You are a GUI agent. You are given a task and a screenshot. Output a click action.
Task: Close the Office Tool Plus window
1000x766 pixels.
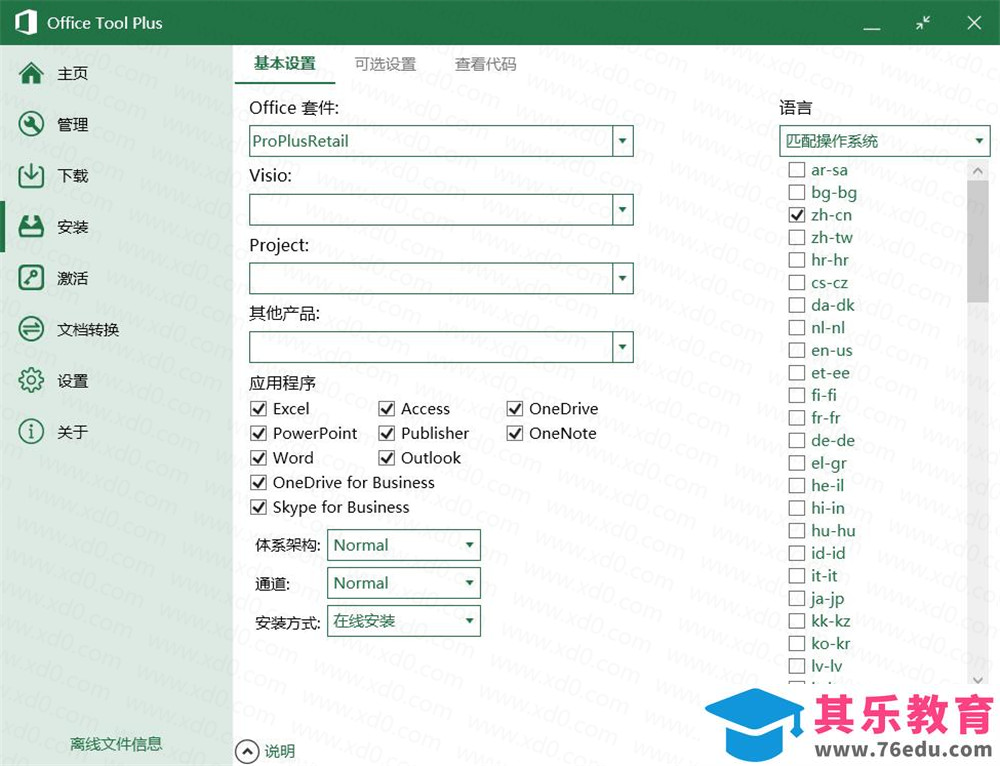tap(974, 23)
